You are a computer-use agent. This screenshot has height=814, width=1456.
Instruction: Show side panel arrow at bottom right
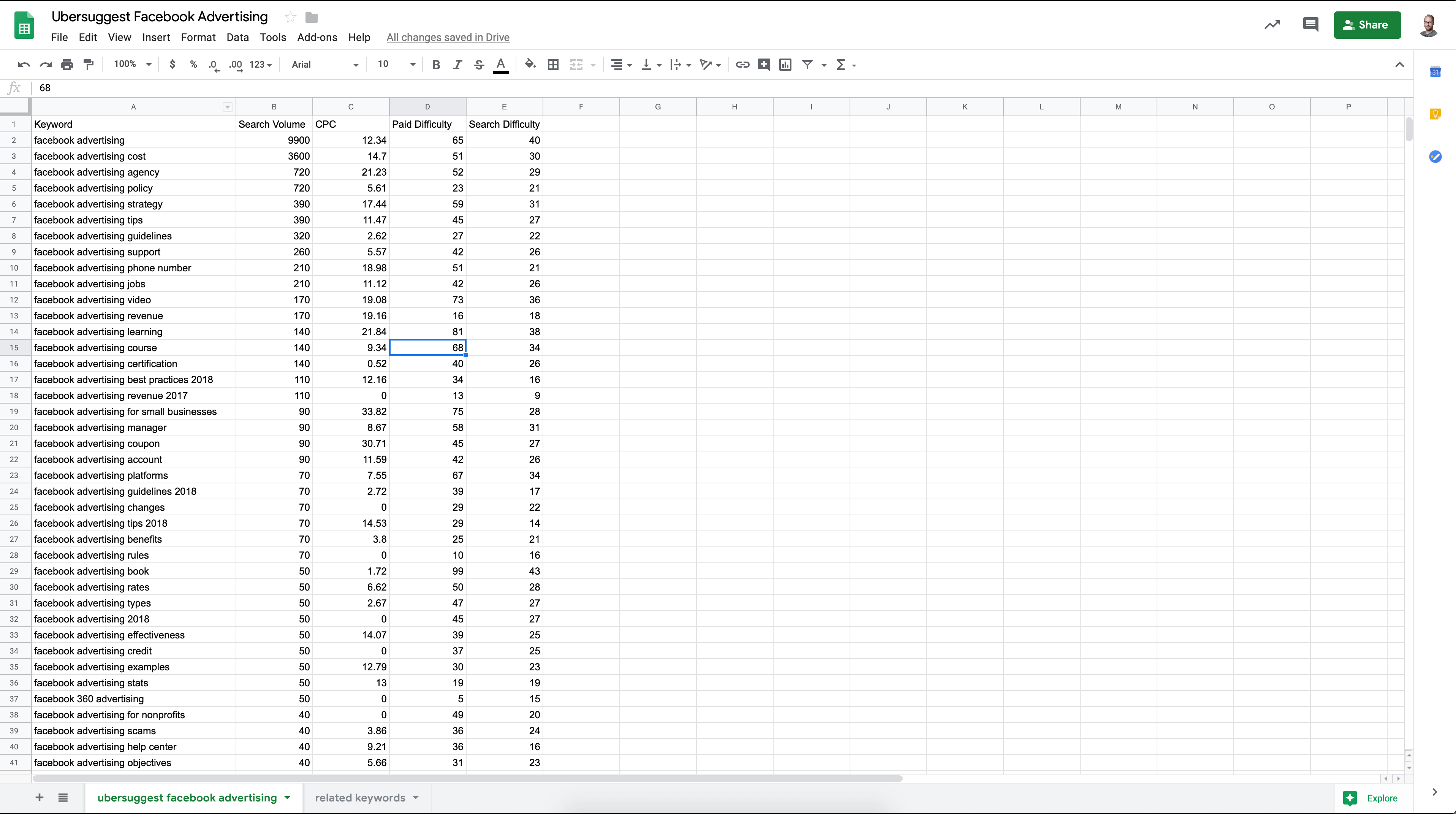coord(1434,792)
